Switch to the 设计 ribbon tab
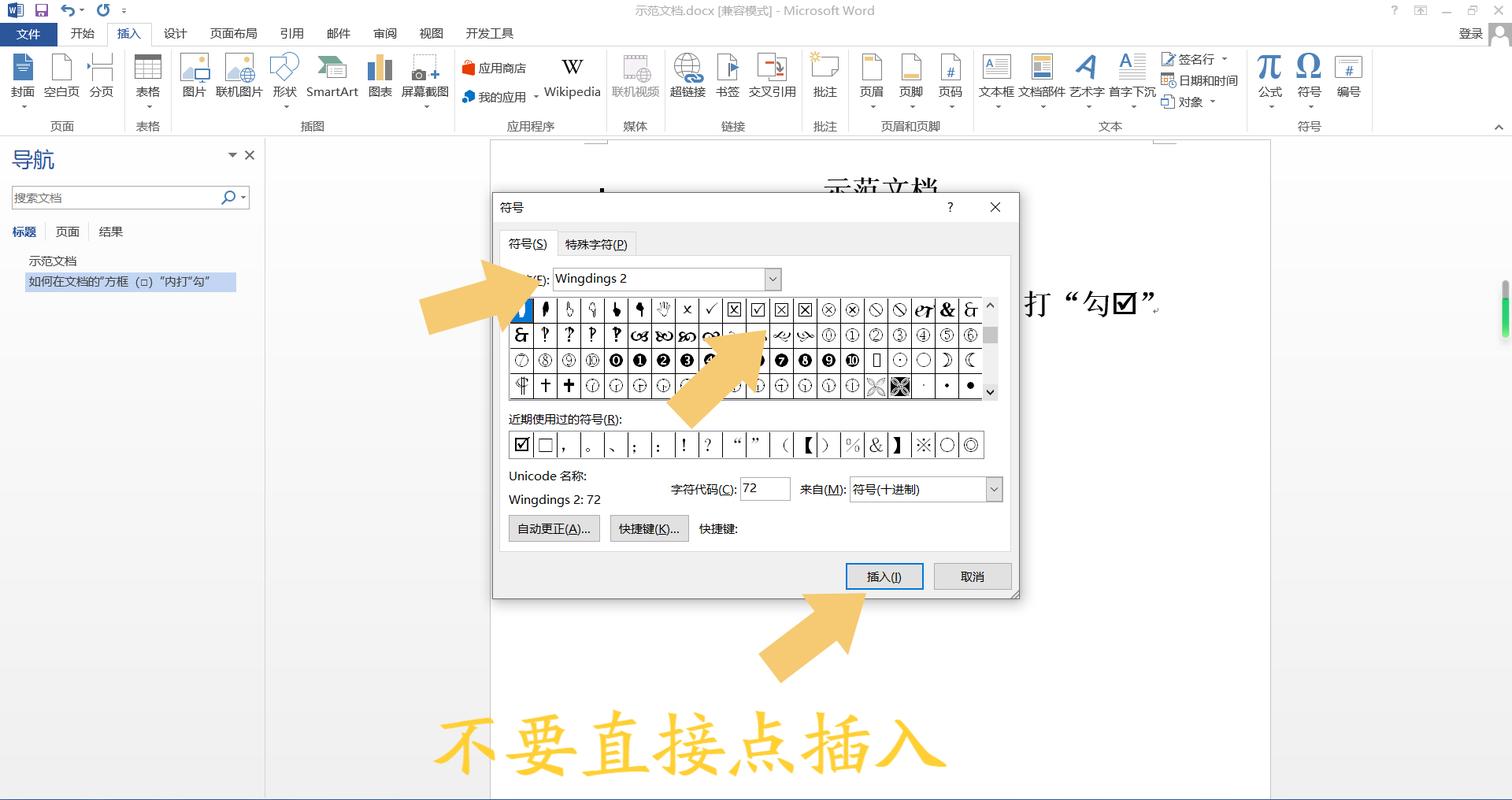 175,34
